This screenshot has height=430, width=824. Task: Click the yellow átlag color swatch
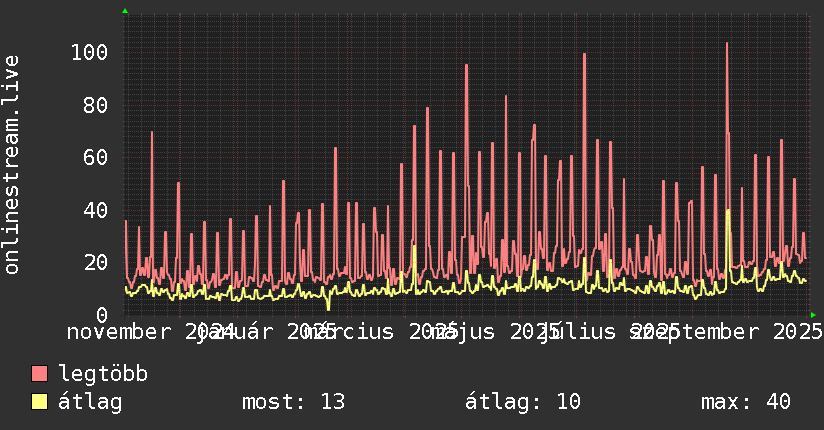[39, 401]
